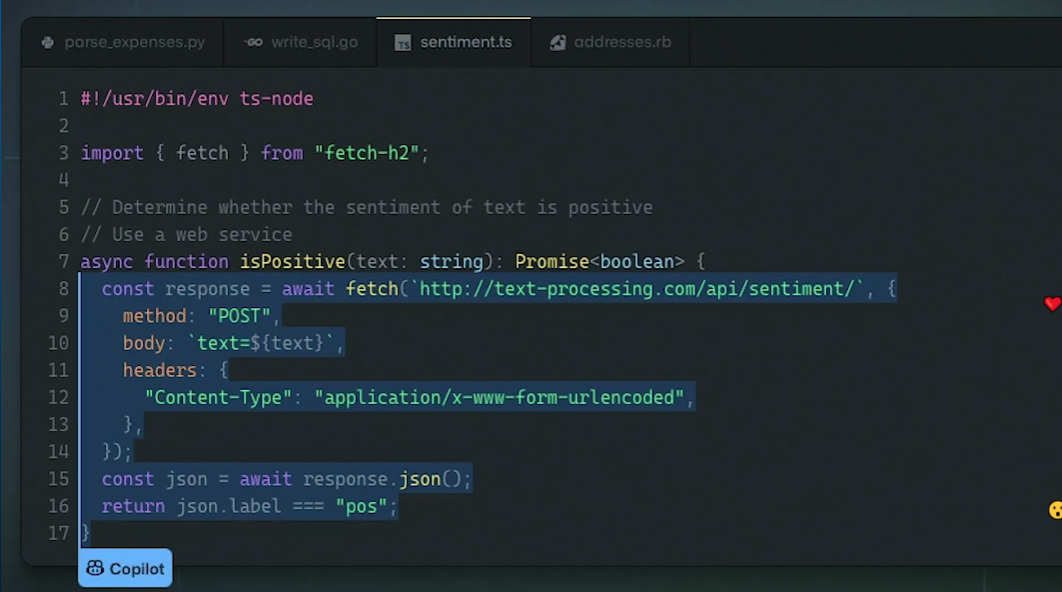Click the 'import' keyword on line 3

112,153
